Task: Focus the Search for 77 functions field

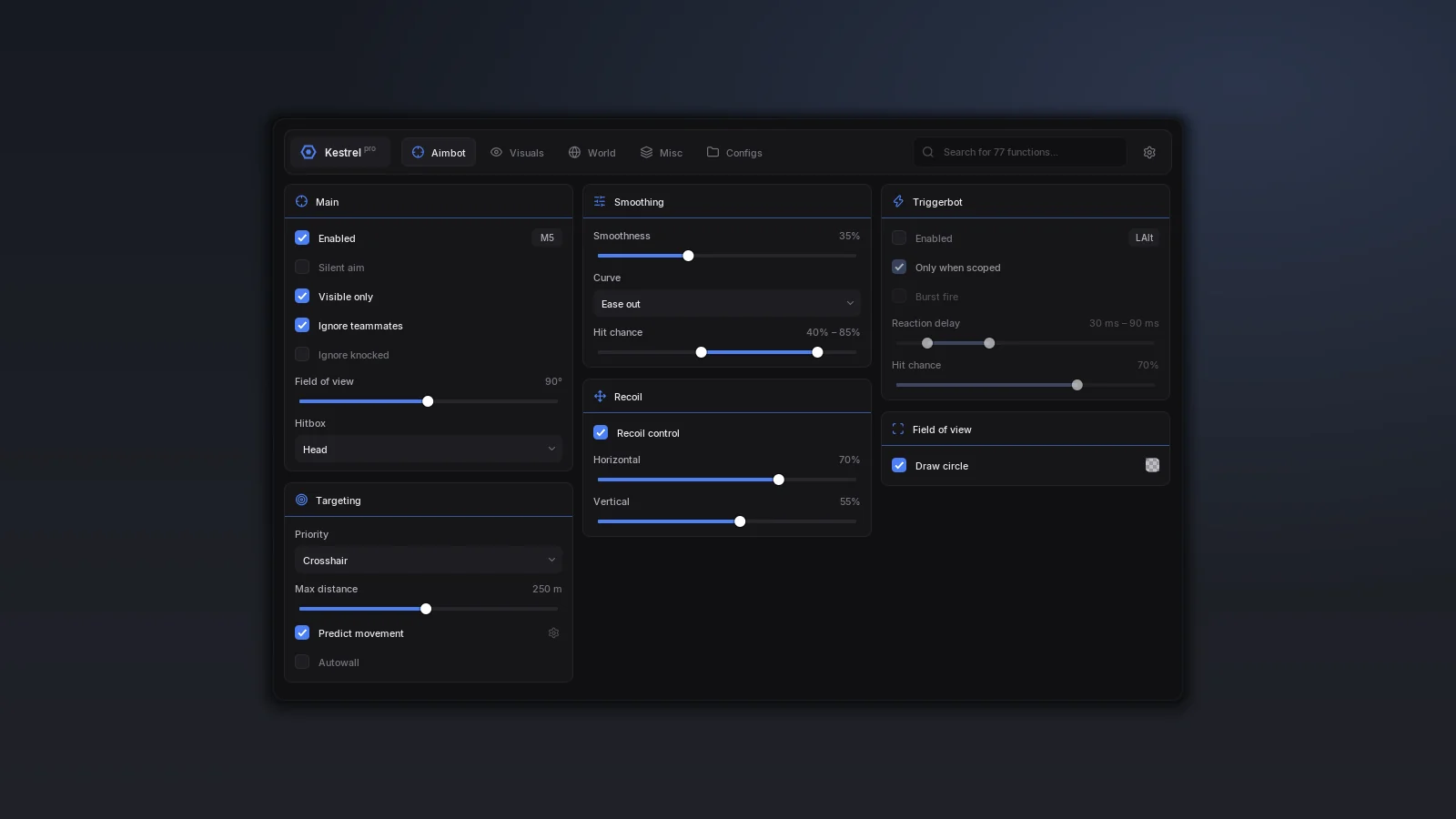Action: [x=1020, y=152]
